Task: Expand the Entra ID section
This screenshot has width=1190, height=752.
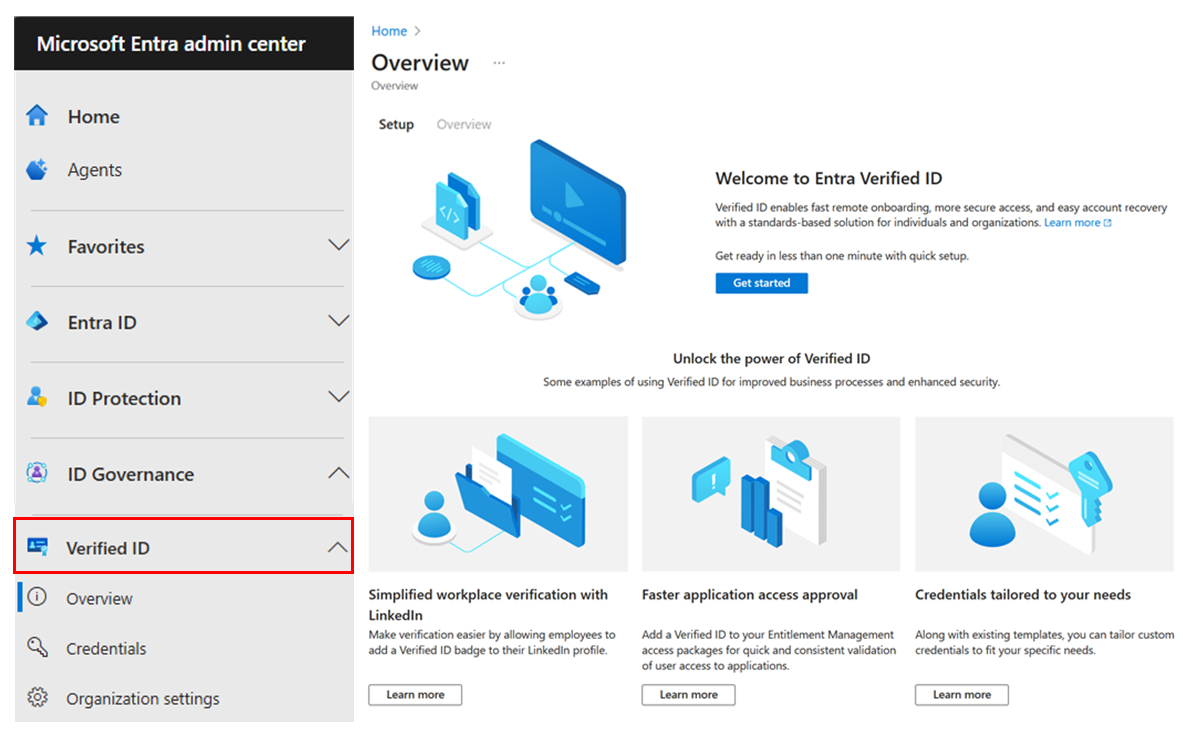Action: coord(339,322)
